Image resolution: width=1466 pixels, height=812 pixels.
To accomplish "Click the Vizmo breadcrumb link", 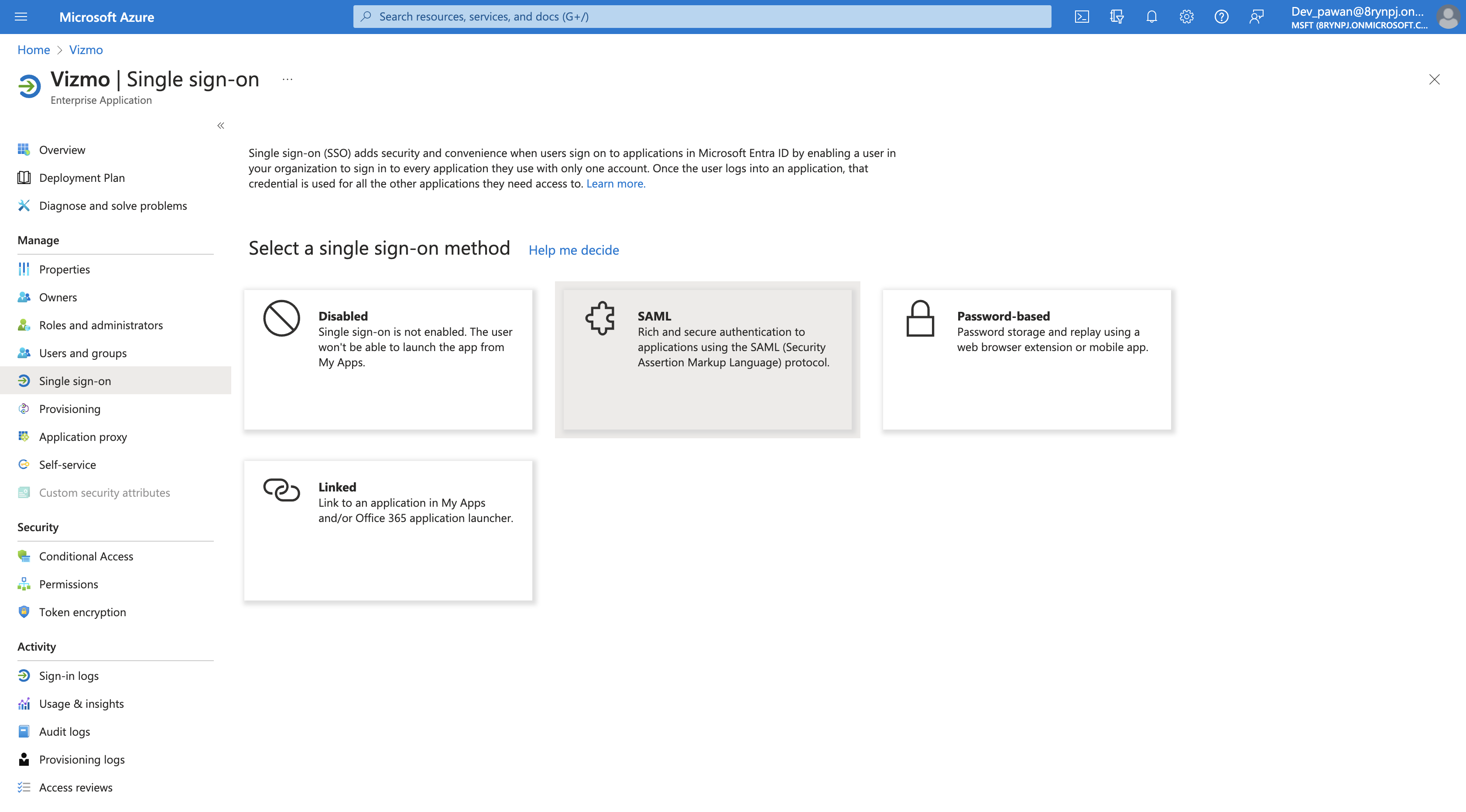I will click(x=86, y=50).
